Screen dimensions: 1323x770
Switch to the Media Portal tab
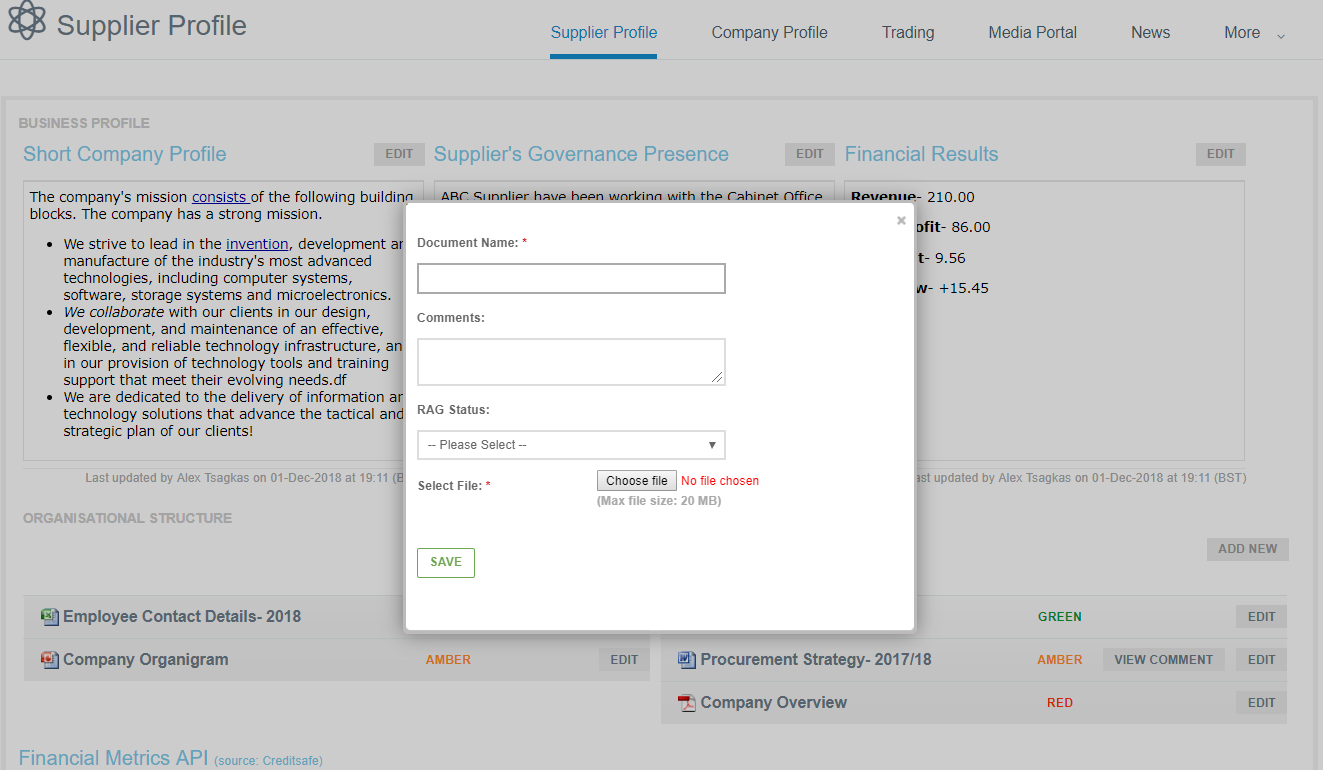(x=1032, y=32)
